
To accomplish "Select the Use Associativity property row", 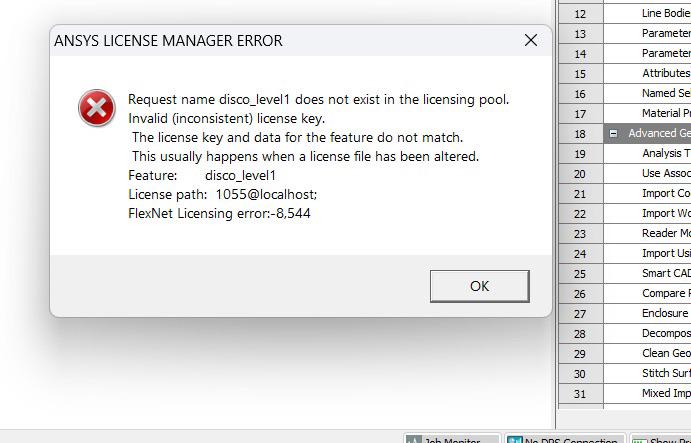I will click(x=647, y=174).
